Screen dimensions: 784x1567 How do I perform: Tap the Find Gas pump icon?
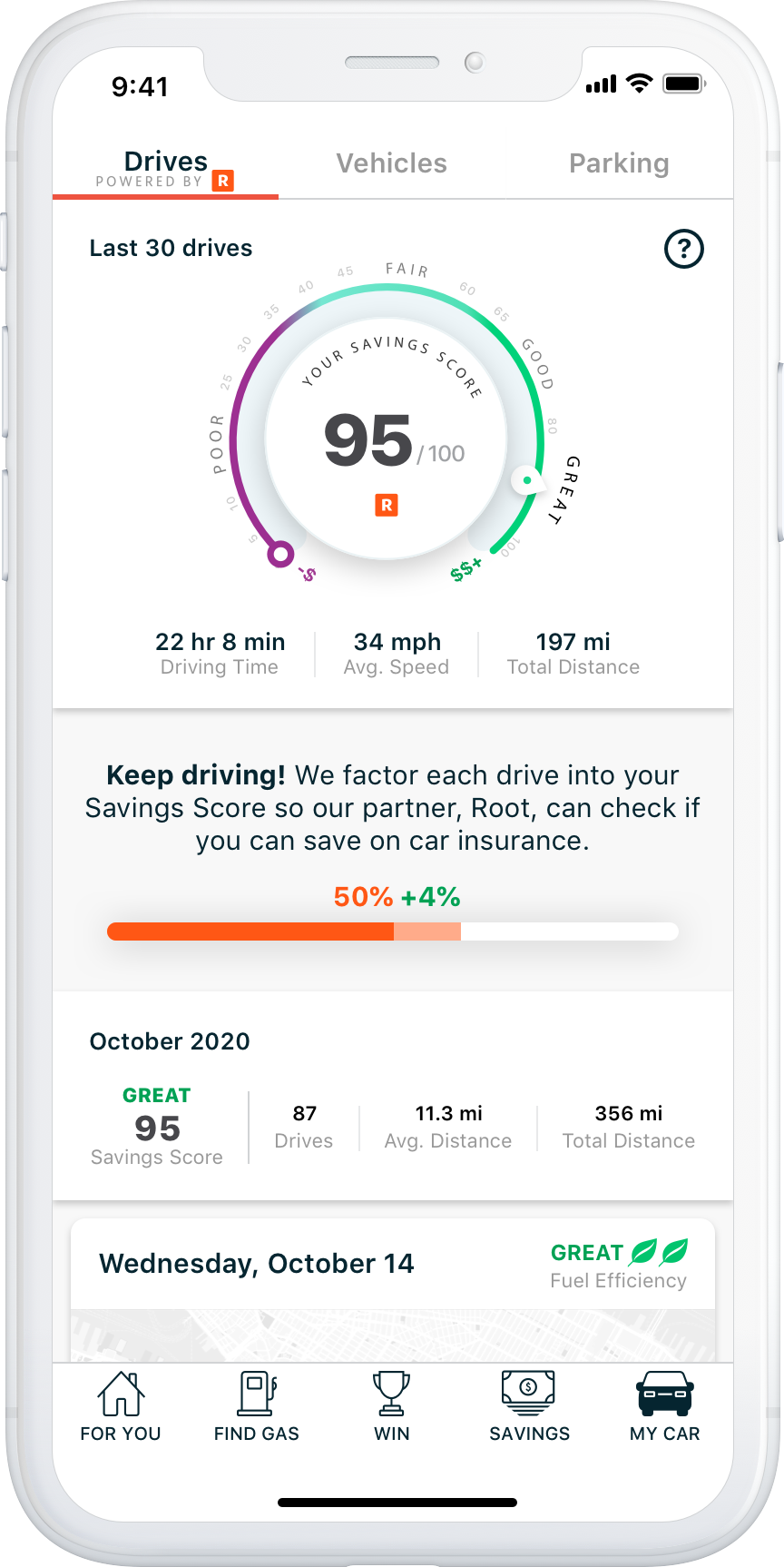pyautogui.click(x=257, y=1394)
